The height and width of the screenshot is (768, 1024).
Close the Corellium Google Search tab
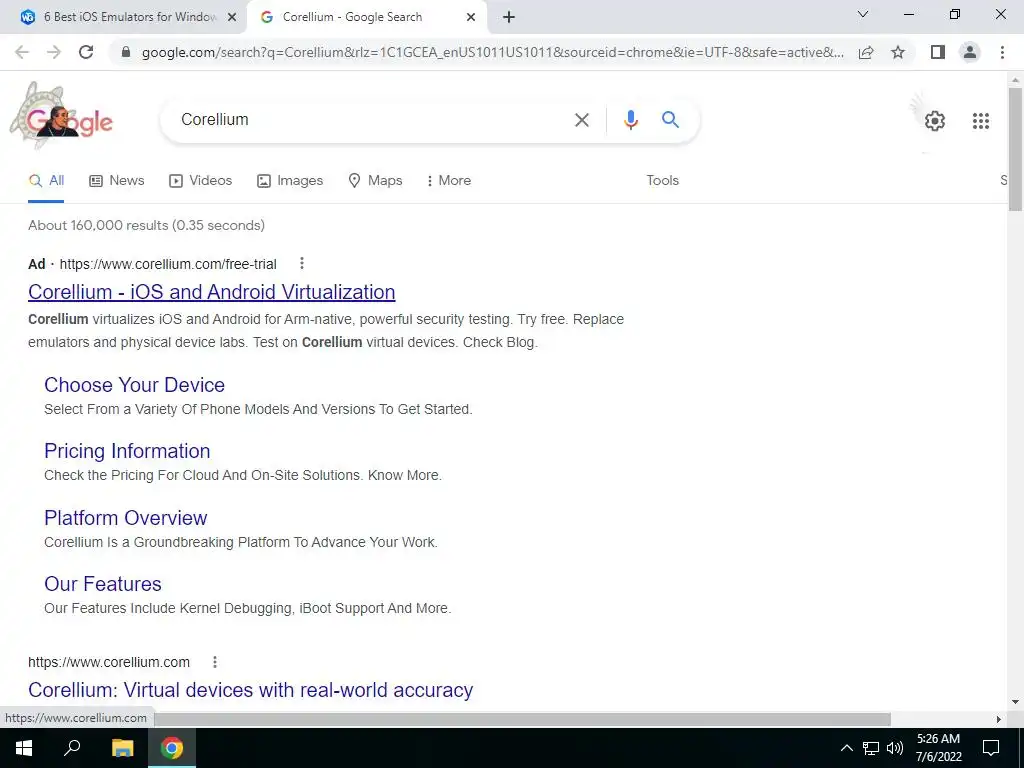pyautogui.click(x=471, y=18)
